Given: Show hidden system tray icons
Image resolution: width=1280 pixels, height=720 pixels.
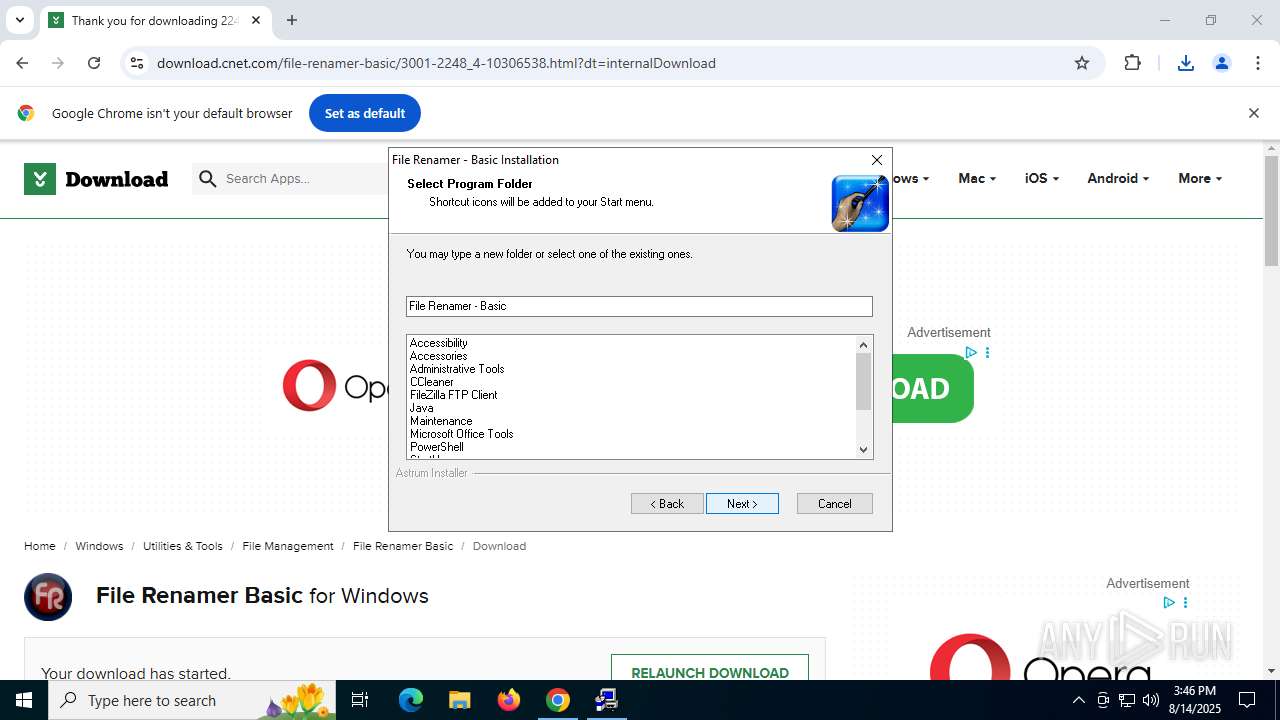Looking at the screenshot, I should 1078,700.
